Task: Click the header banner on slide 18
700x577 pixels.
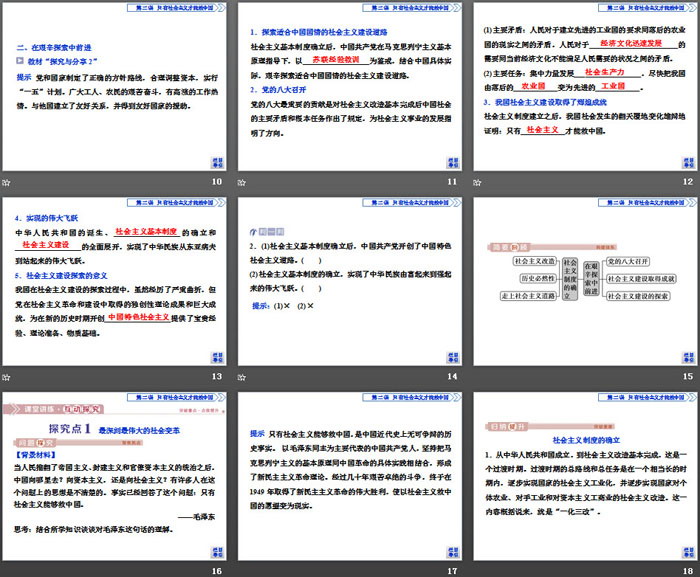Action: [647, 397]
